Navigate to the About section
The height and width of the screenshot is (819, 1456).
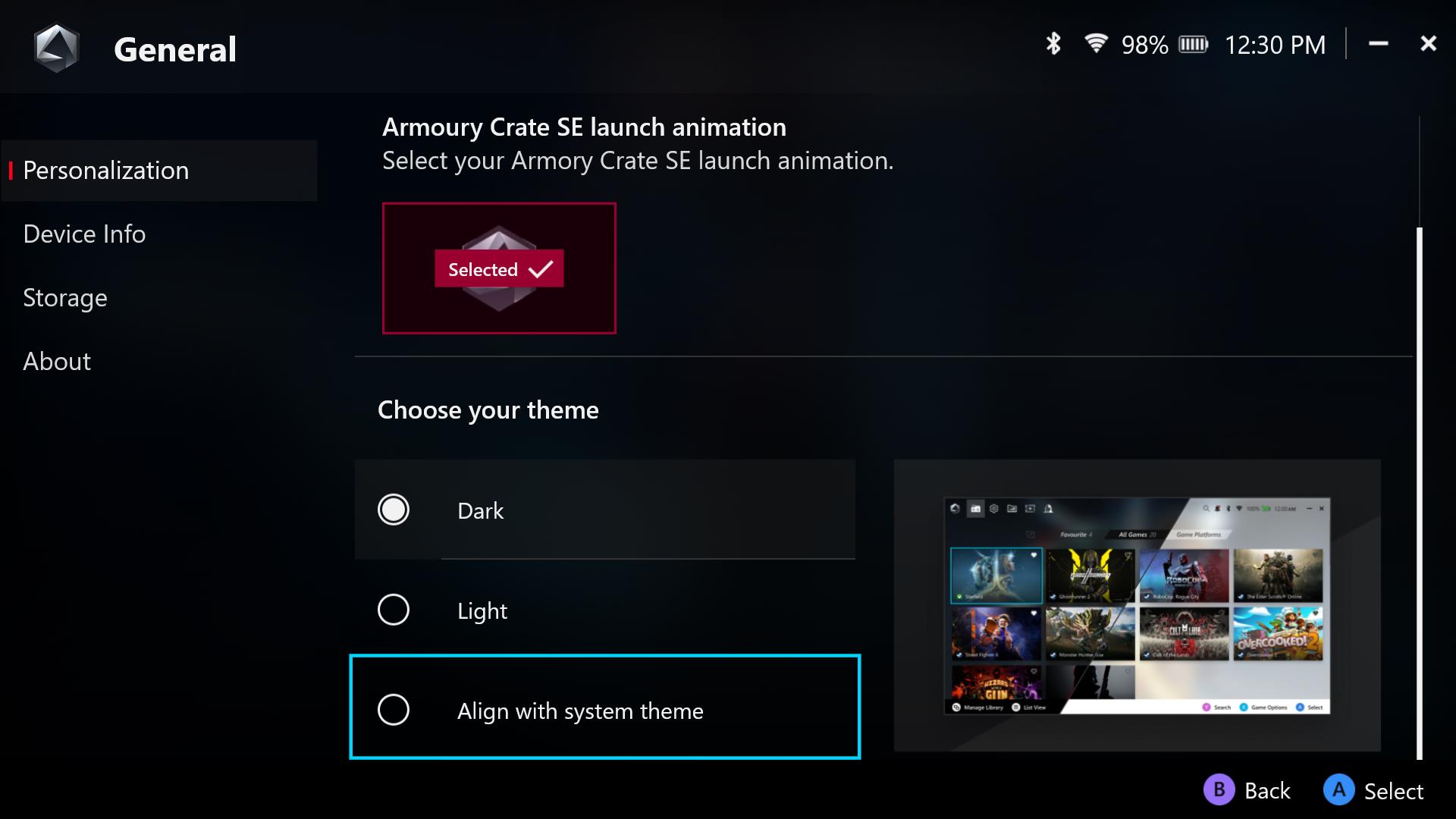coord(57,361)
